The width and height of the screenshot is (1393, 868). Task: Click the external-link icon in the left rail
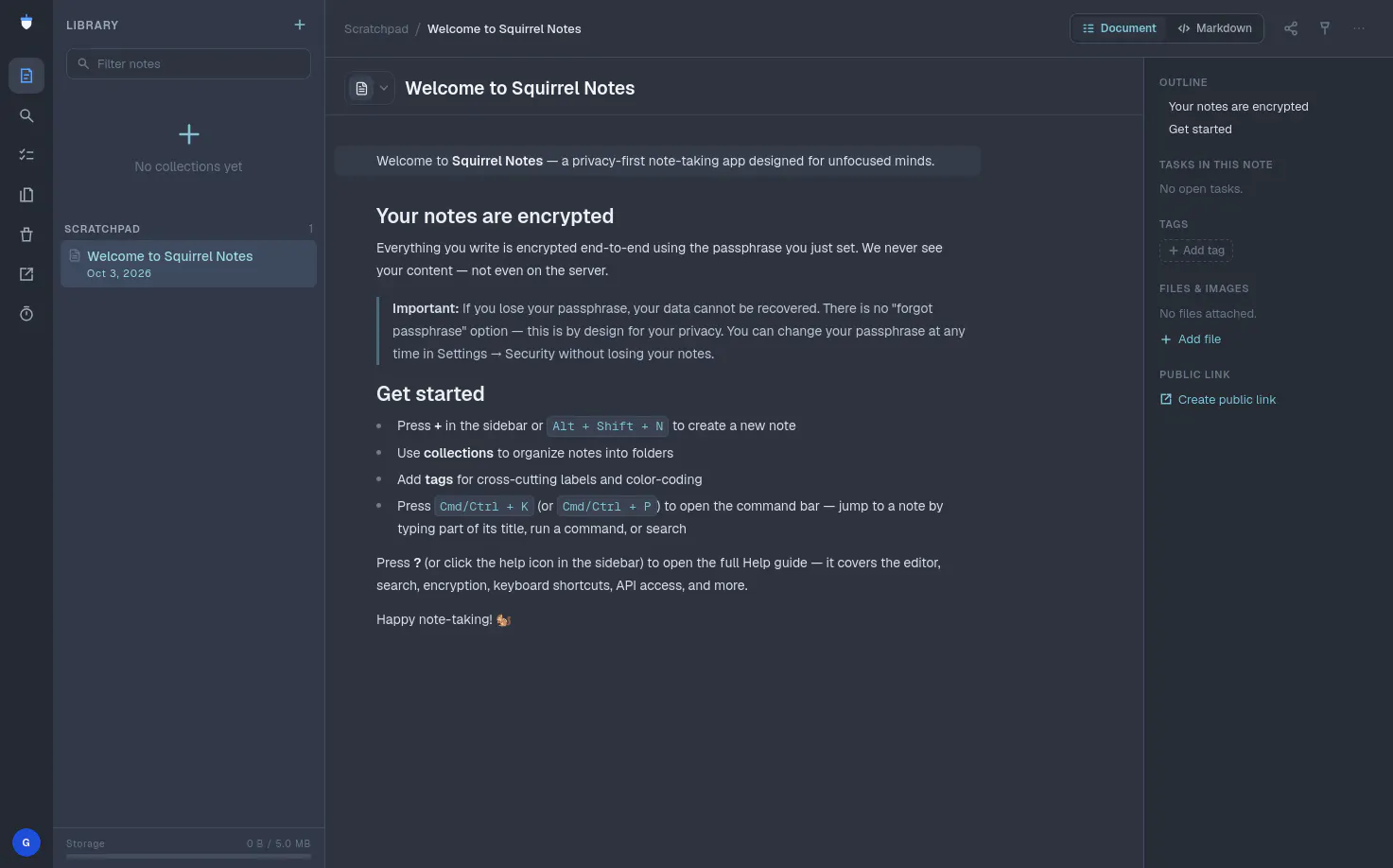point(26,274)
